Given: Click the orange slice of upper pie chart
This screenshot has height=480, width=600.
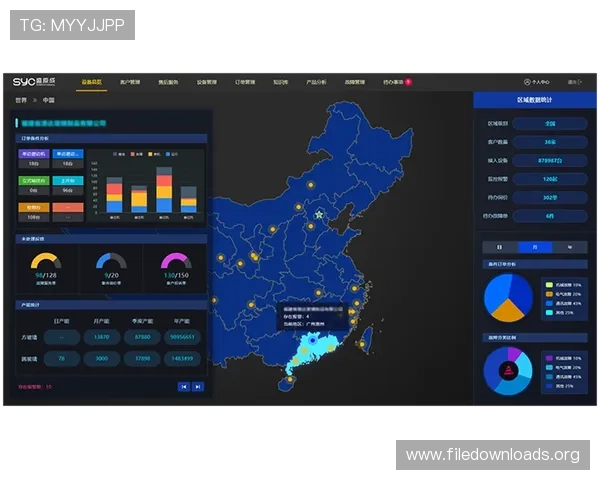Looking at the screenshot, I should pyautogui.click(x=507, y=312).
